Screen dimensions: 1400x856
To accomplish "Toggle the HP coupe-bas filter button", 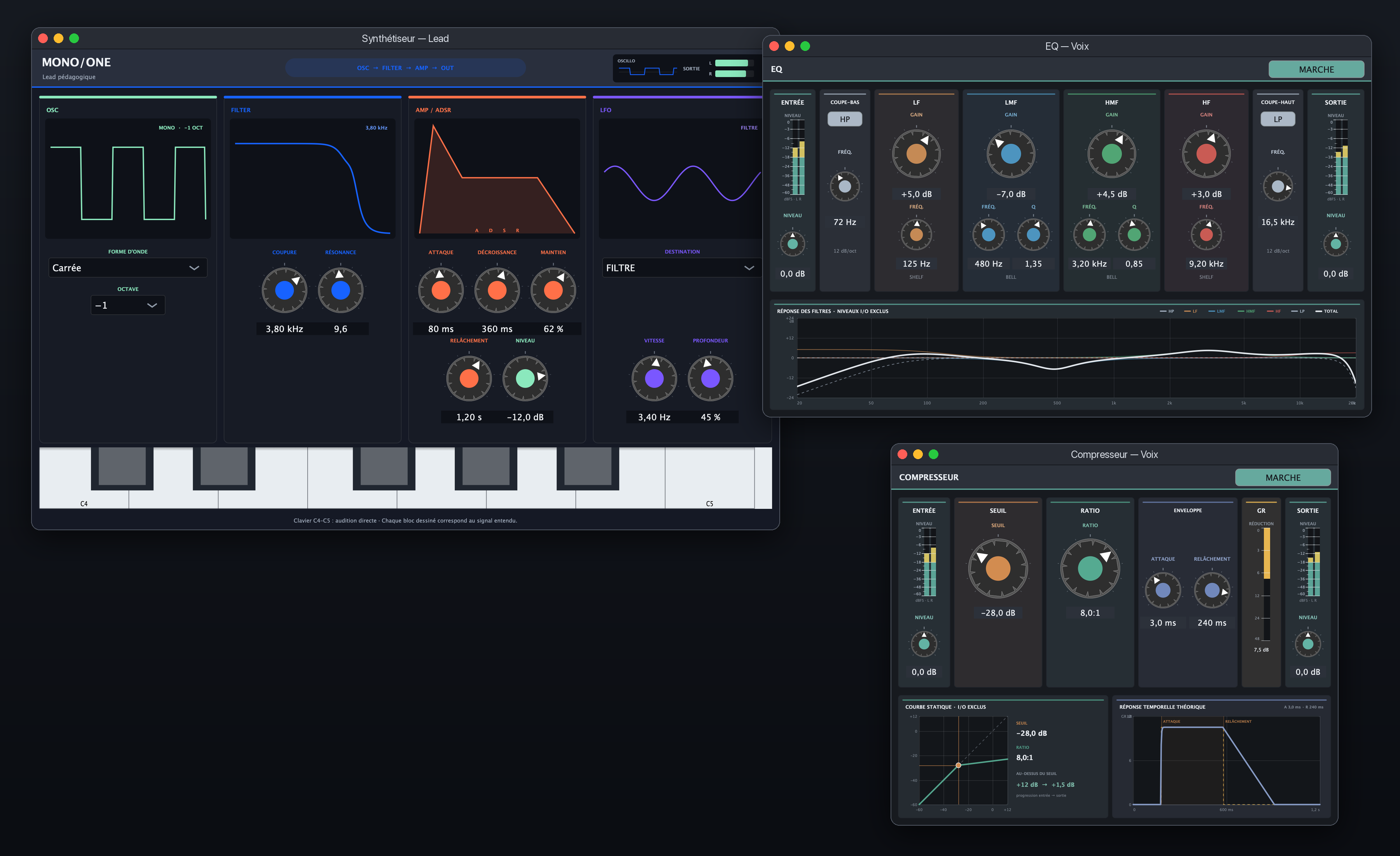I will (x=845, y=119).
